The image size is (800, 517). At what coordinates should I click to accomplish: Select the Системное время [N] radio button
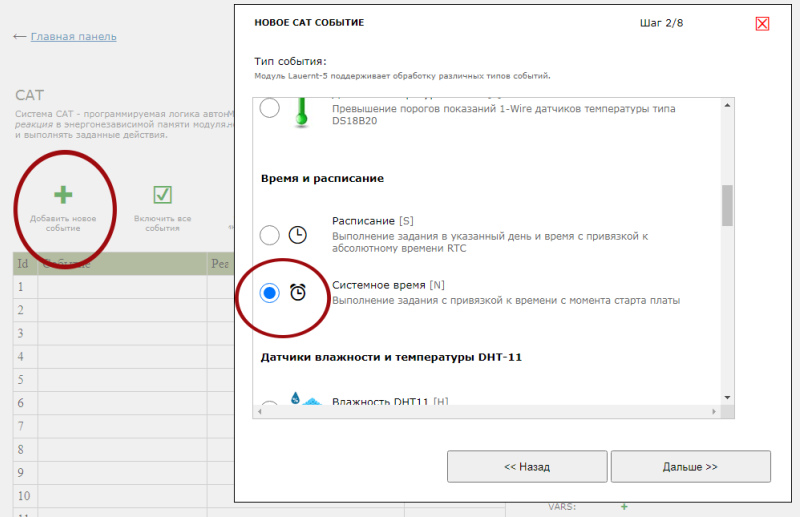coord(269,293)
